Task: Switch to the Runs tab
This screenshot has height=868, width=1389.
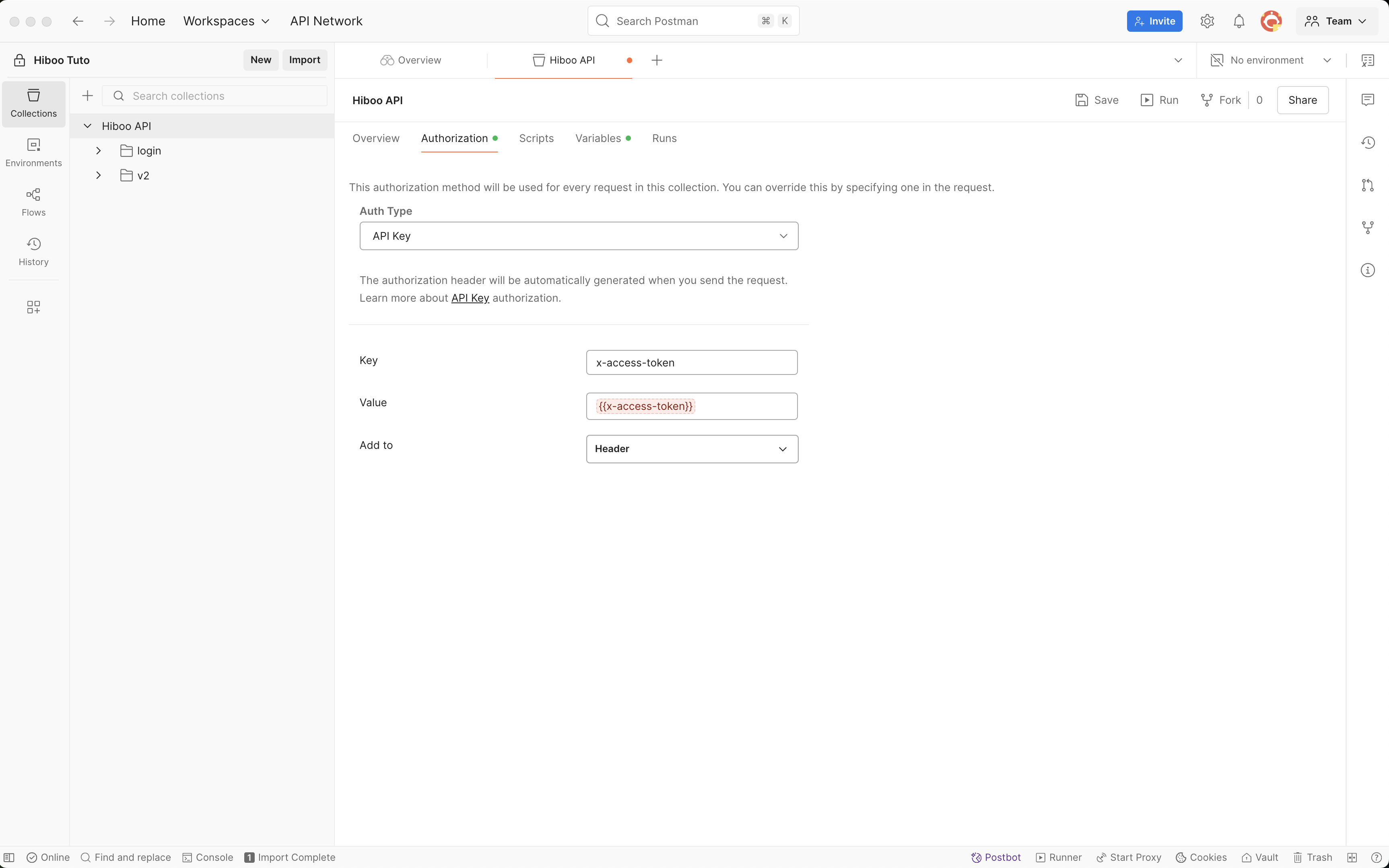Action: tap(664, 138)
